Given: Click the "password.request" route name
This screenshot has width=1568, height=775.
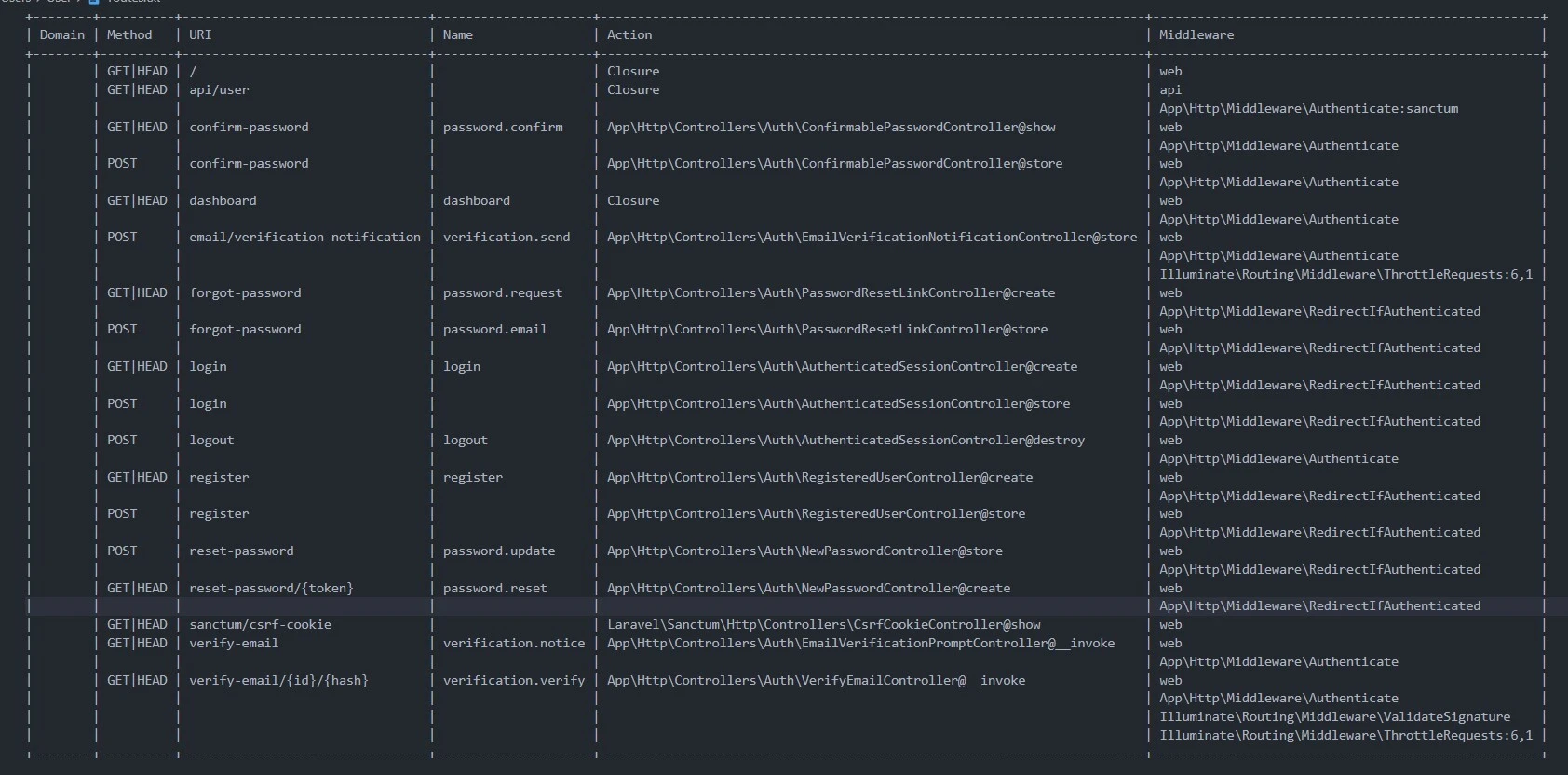Looking at the screenshot, I should (x=503, y=293).
